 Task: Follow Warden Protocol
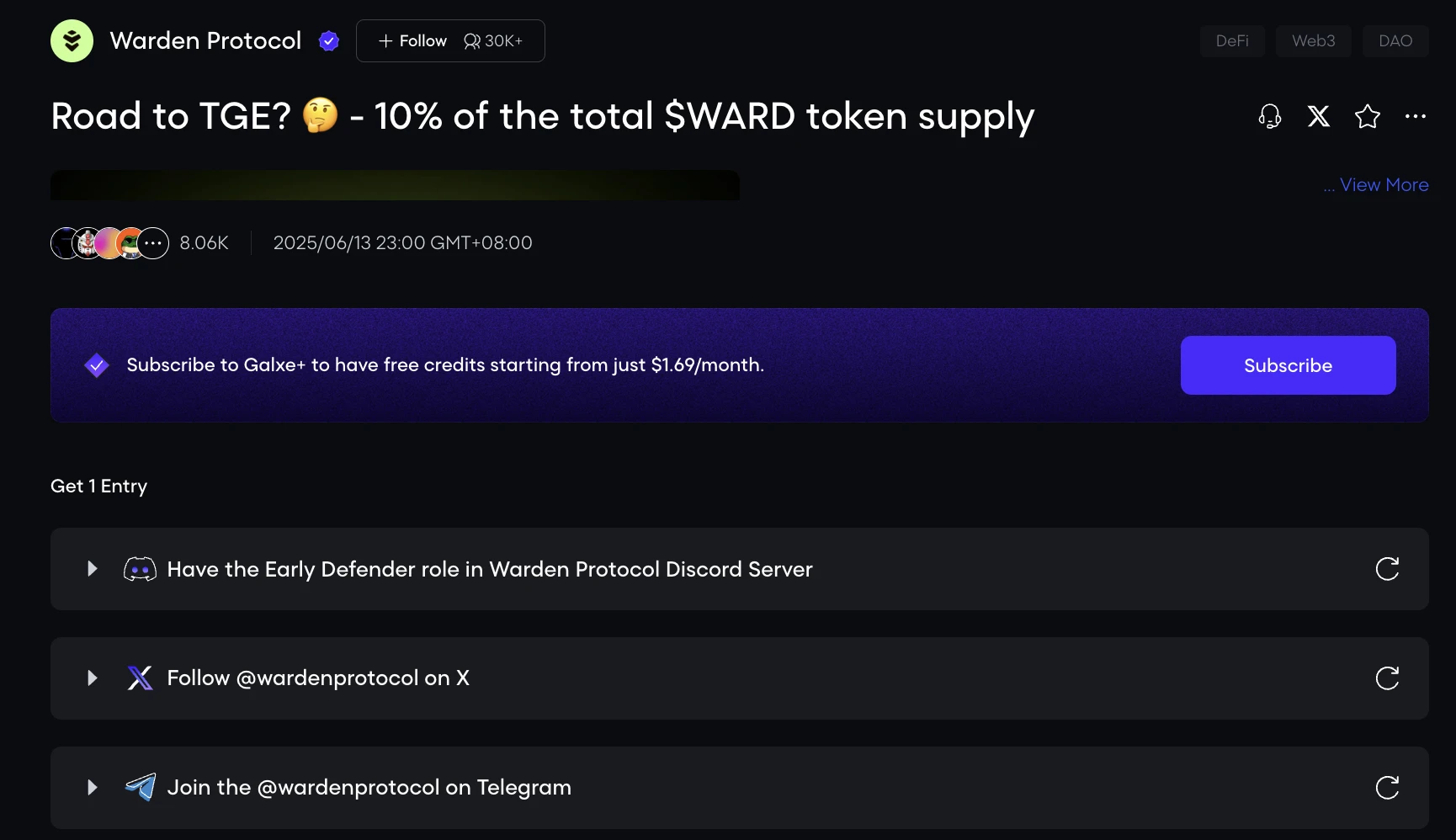pyautogui.click(x=413, y=40)
